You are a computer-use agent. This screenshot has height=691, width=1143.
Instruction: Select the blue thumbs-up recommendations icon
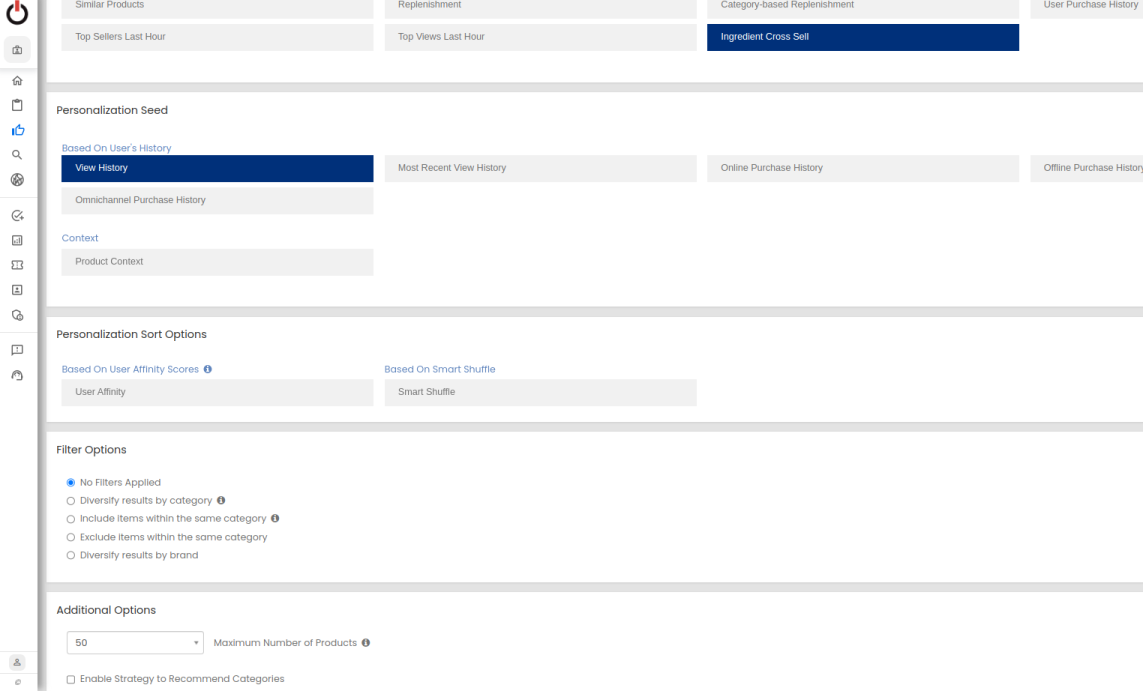[17, 130]
